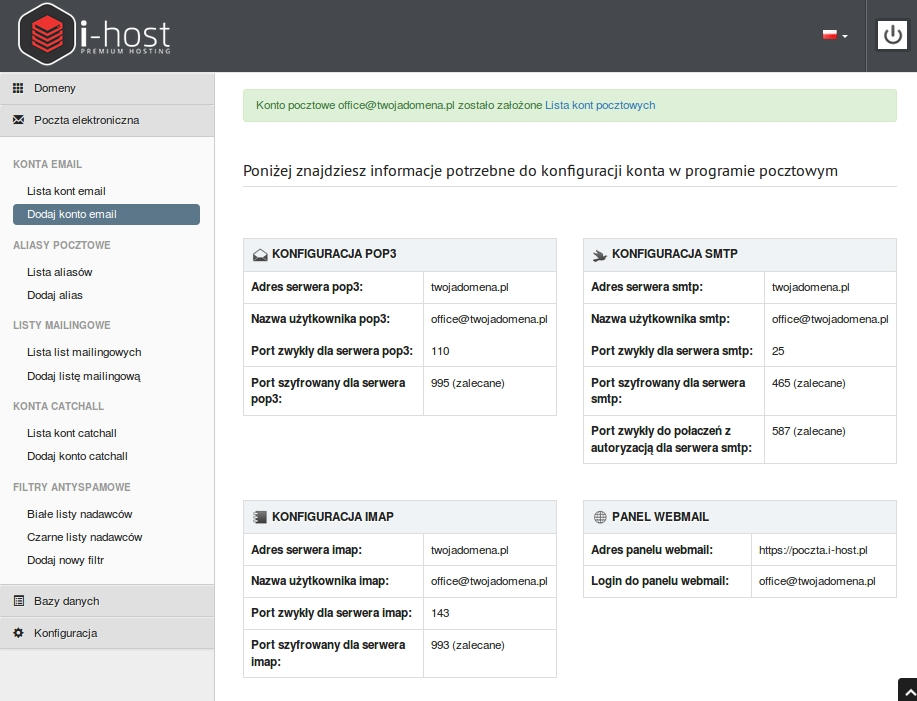The height and width of the screenshot is (701, 917).
Task: Go to Dodaj alias
Action: tap(55, 295)
